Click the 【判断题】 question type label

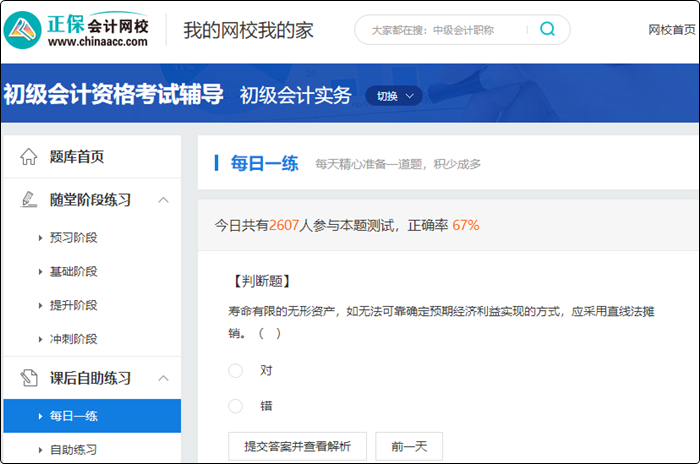[x=262, y=281]
